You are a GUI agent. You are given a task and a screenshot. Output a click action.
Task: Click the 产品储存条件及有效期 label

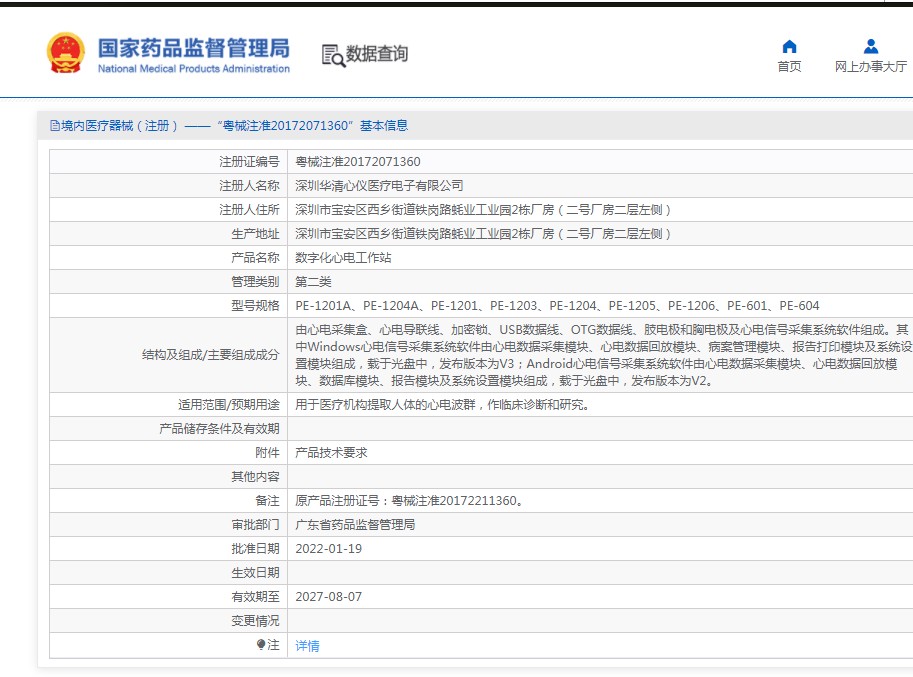pyautogui.click(x=219, y=429)
